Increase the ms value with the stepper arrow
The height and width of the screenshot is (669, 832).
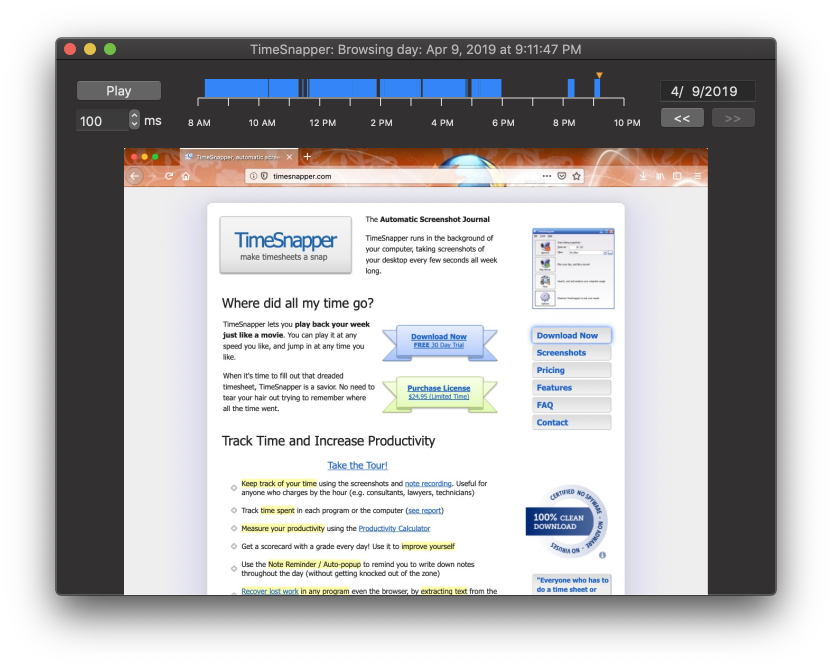click(133, 116)
